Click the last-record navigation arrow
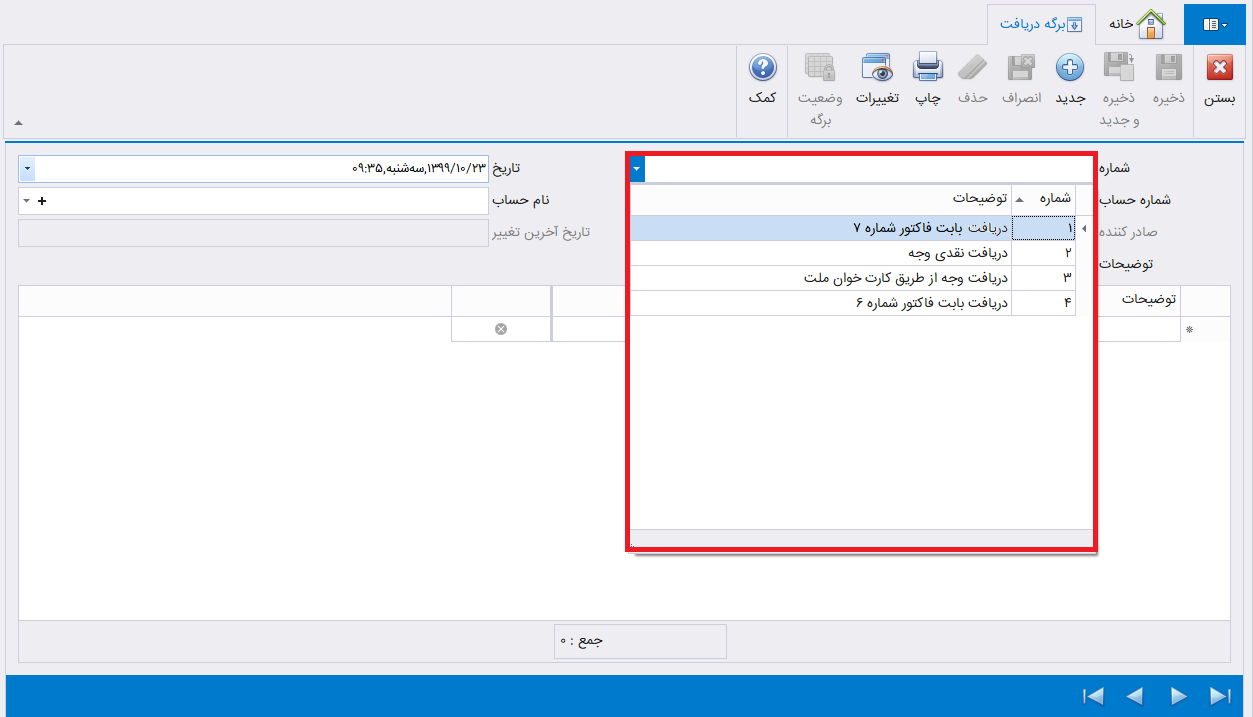 pyautogui.click(x=1221, y=695)
